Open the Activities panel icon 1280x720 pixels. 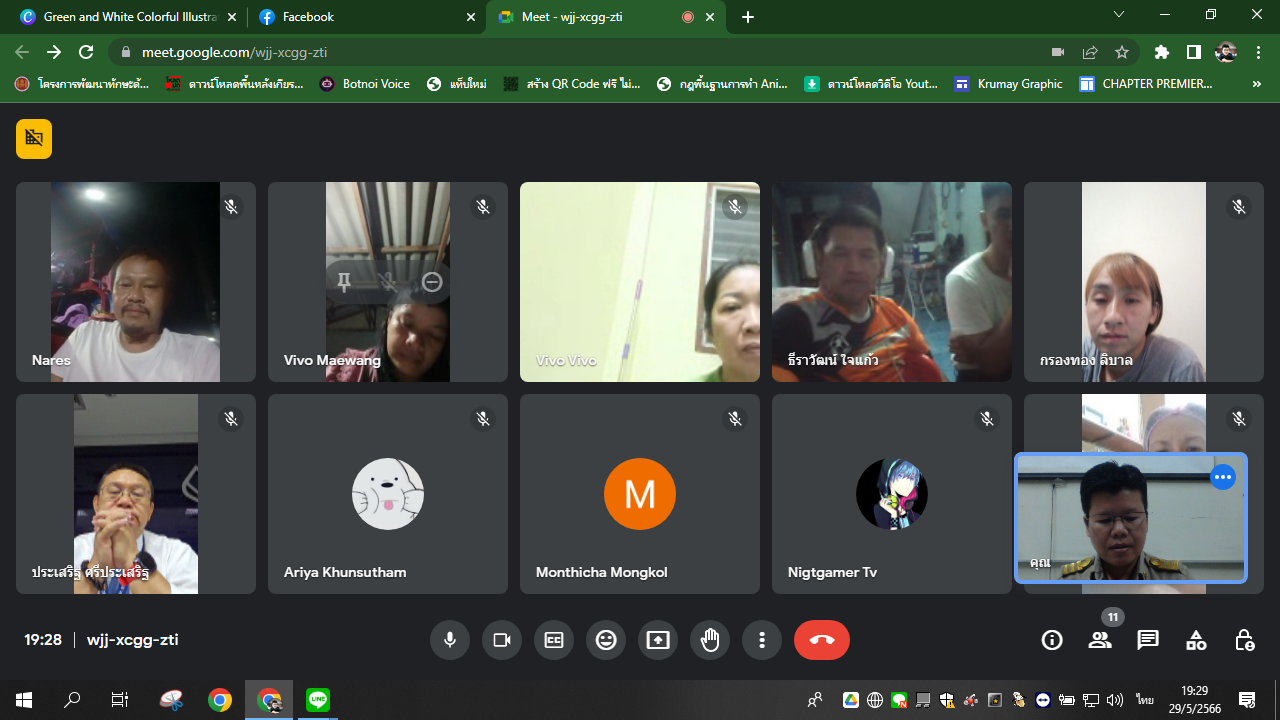coord(1196,640)
